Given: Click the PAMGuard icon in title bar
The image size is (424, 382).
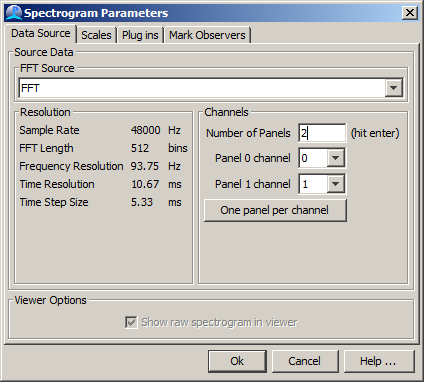Looking at the screenshot, I should 13,13.
